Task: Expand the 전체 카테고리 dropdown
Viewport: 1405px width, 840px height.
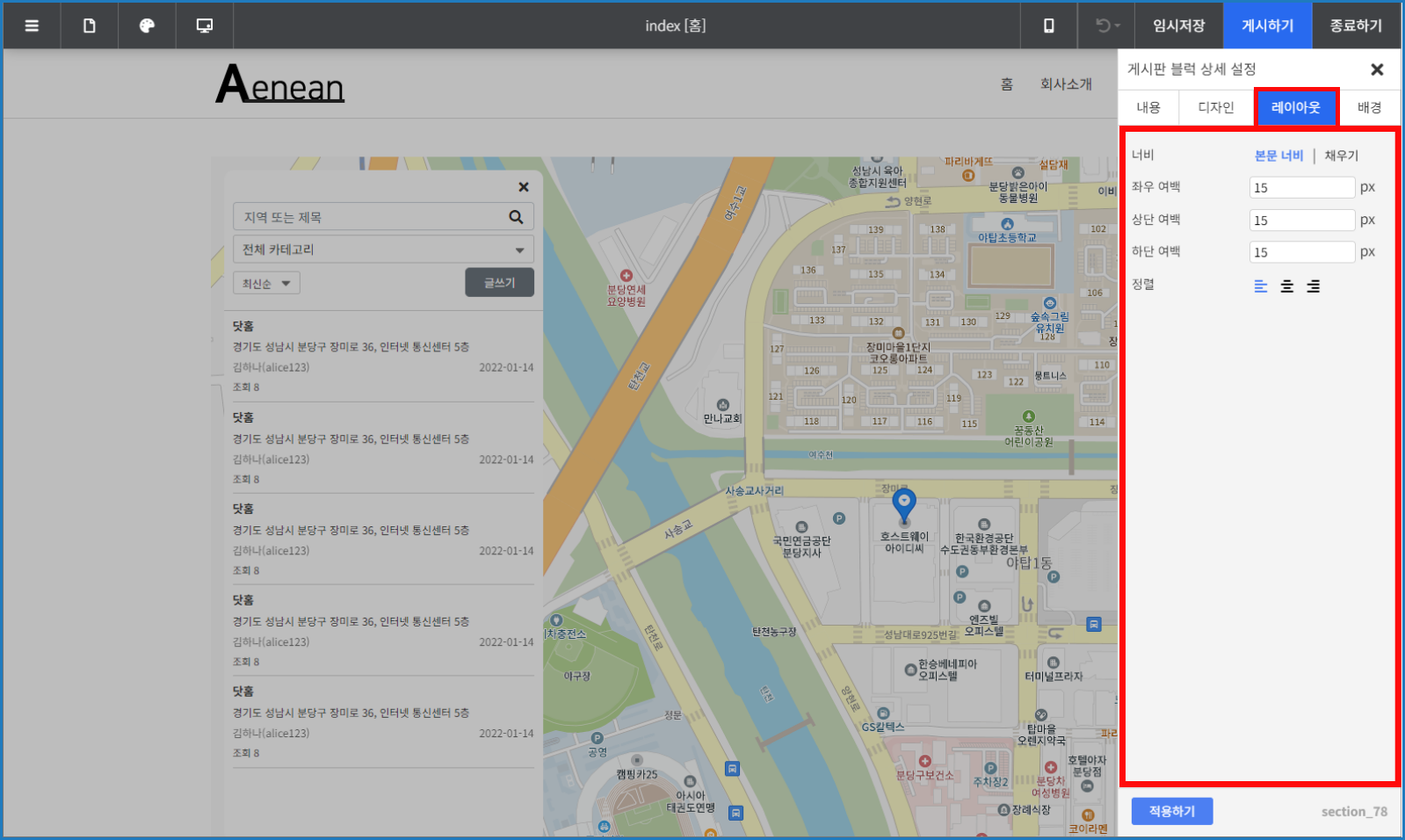Action: [x=383, y=250]
